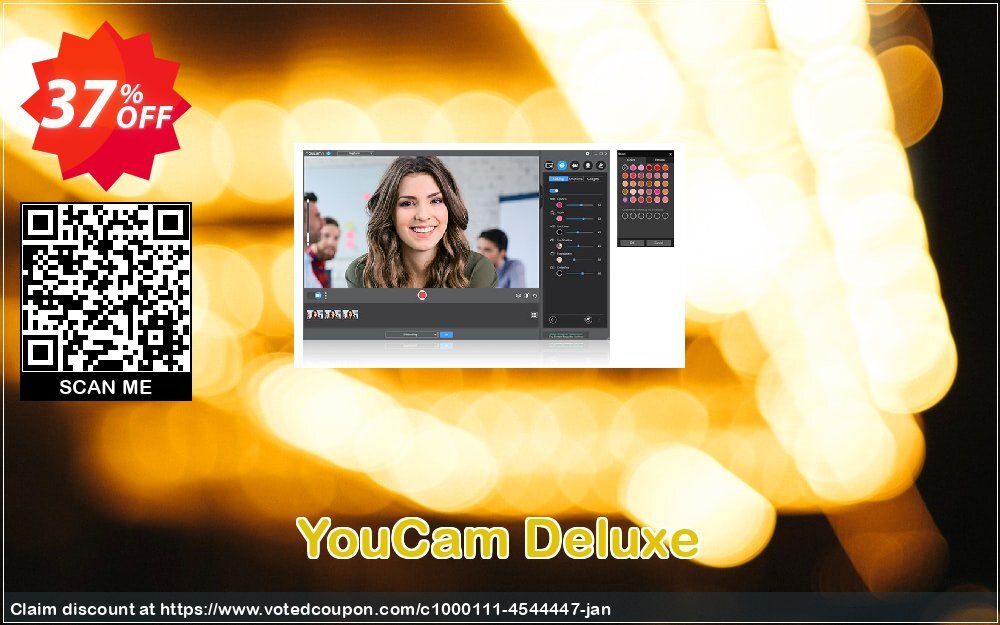Click the first icon right of the record button

coord(518,296)
